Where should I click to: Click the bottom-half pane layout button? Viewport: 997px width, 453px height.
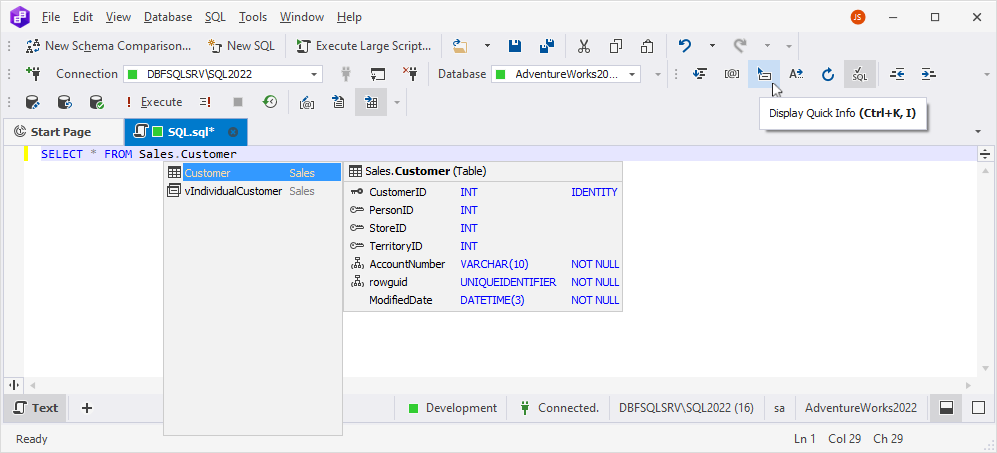point(946,408)
